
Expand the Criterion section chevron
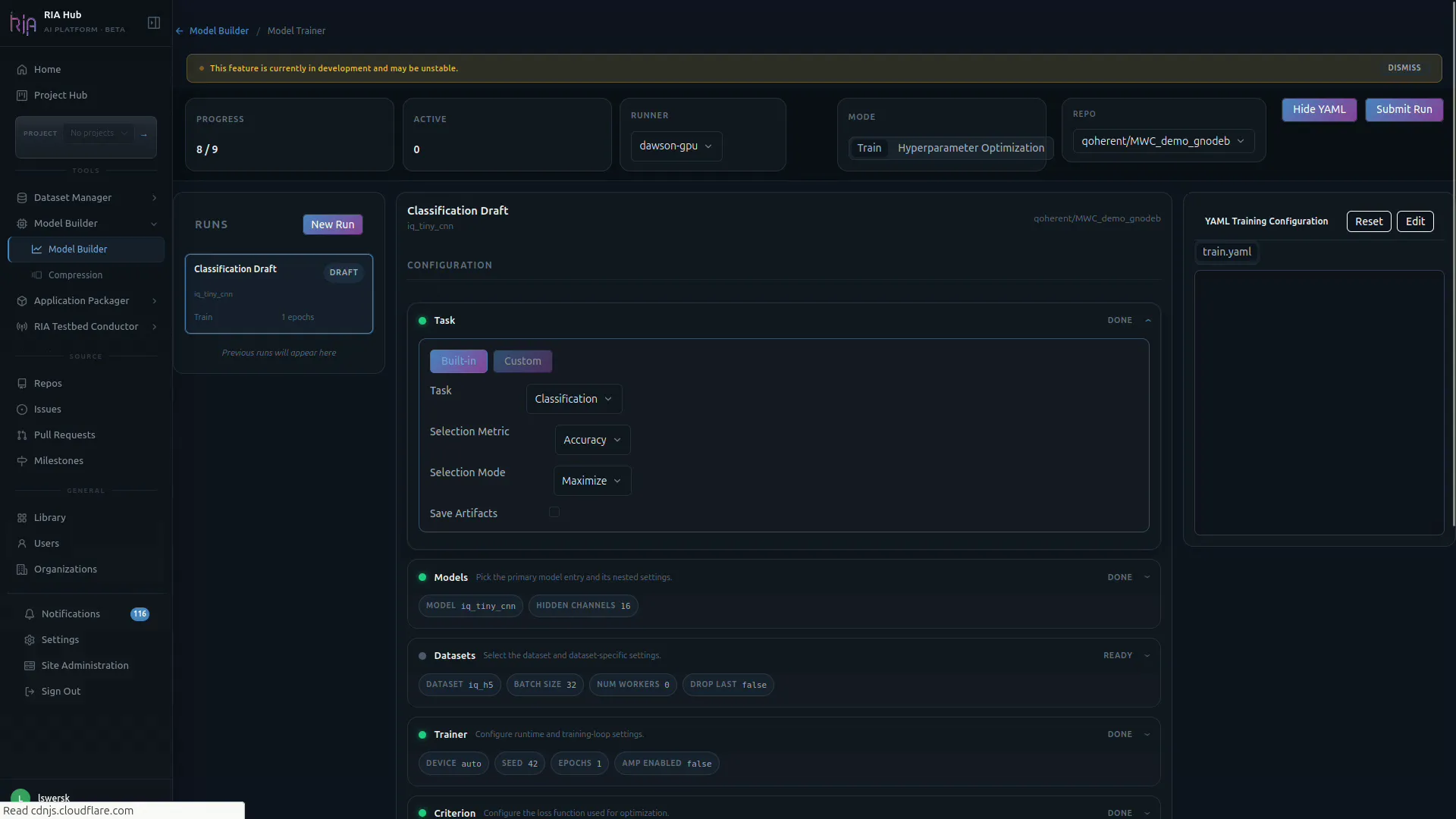[1147, 813]
